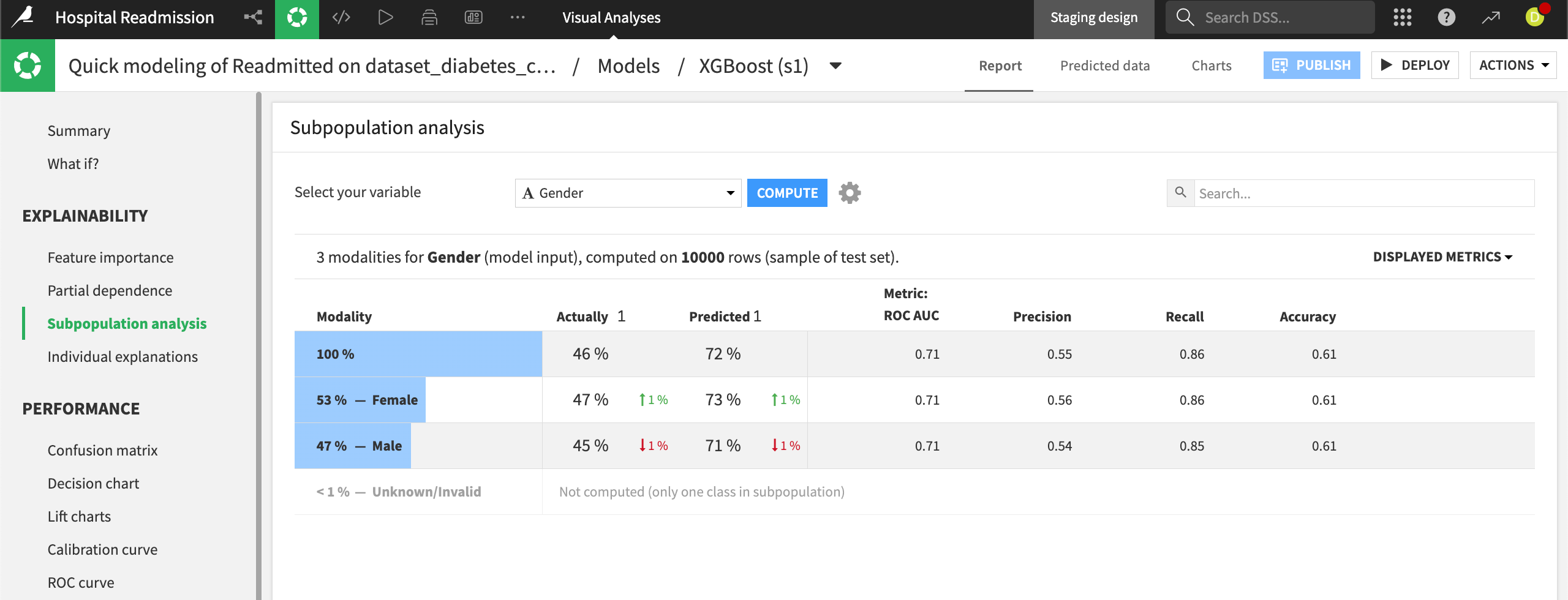Switch to the Predicted data tab
Viewport: 1568px width, 600px height.
[x=1104, y=66]
